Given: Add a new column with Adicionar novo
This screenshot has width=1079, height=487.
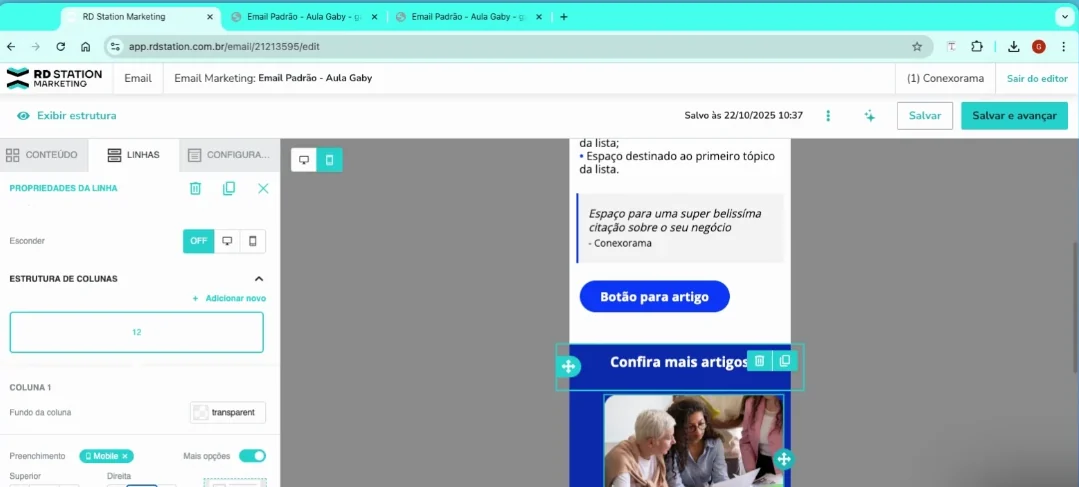Looking at the screenshot, I should pos(229,299).
